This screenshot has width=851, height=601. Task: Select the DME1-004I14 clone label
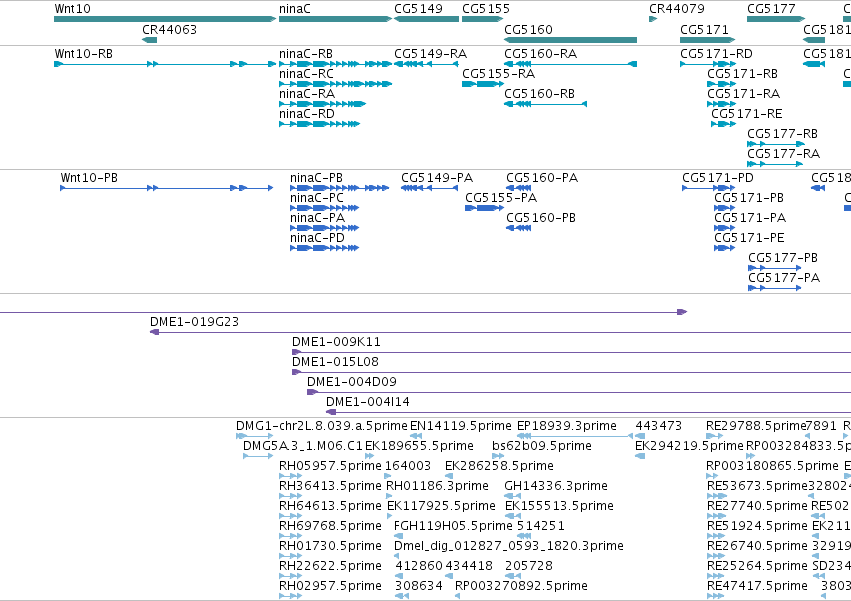(367, 402)
